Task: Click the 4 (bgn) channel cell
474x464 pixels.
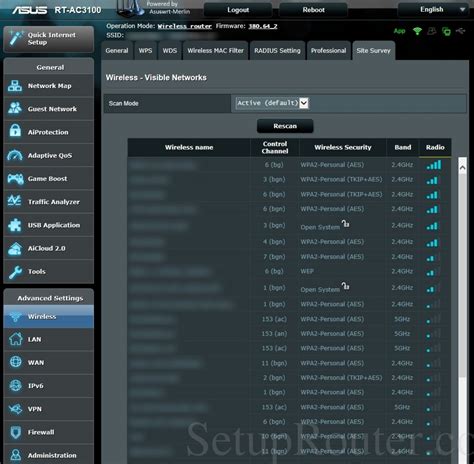Action: (x=274, y=242)
